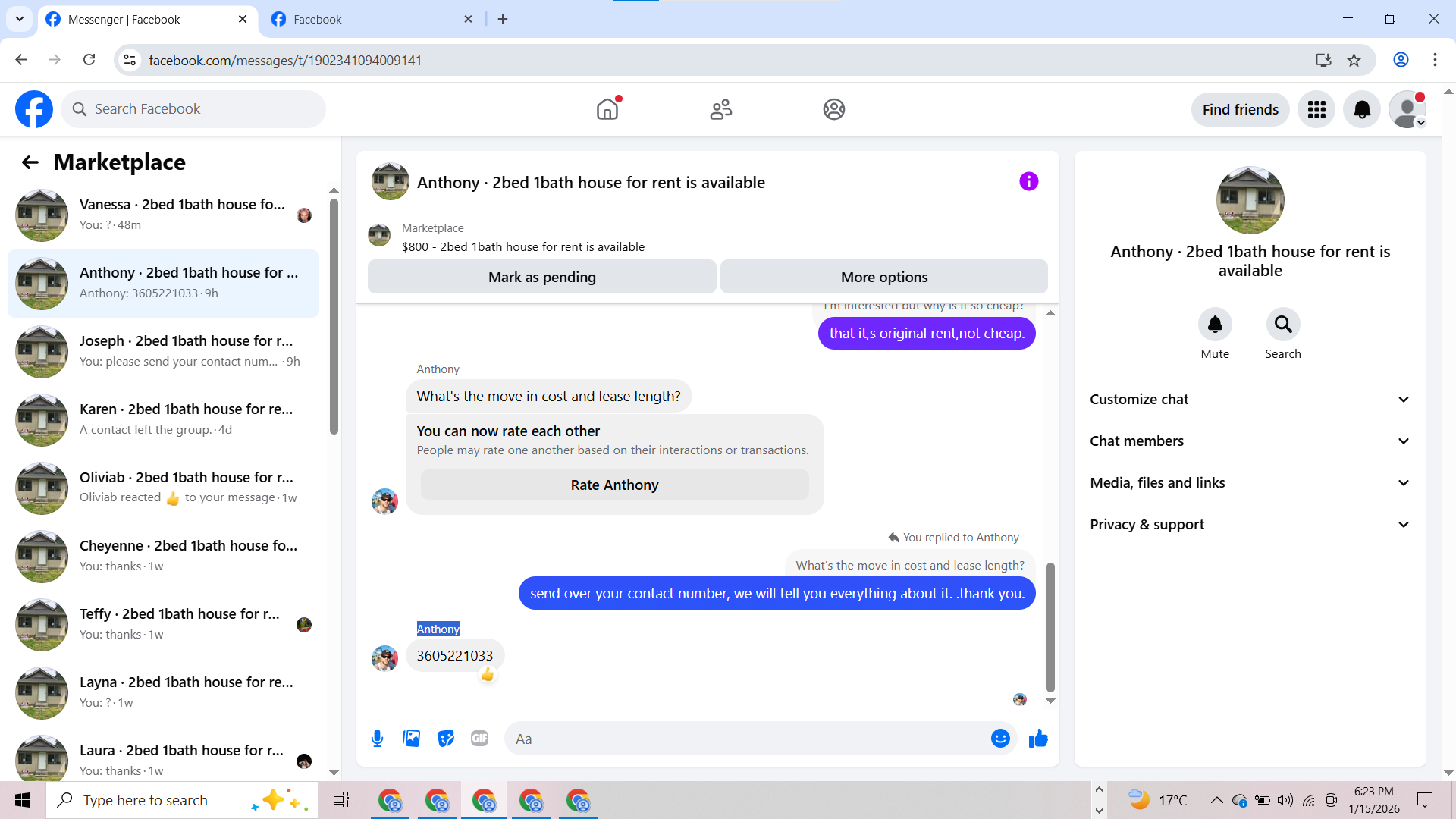Open the Facebook notifications bell
This screenshot has width=1456, height=819.
tap(1362, 110)
